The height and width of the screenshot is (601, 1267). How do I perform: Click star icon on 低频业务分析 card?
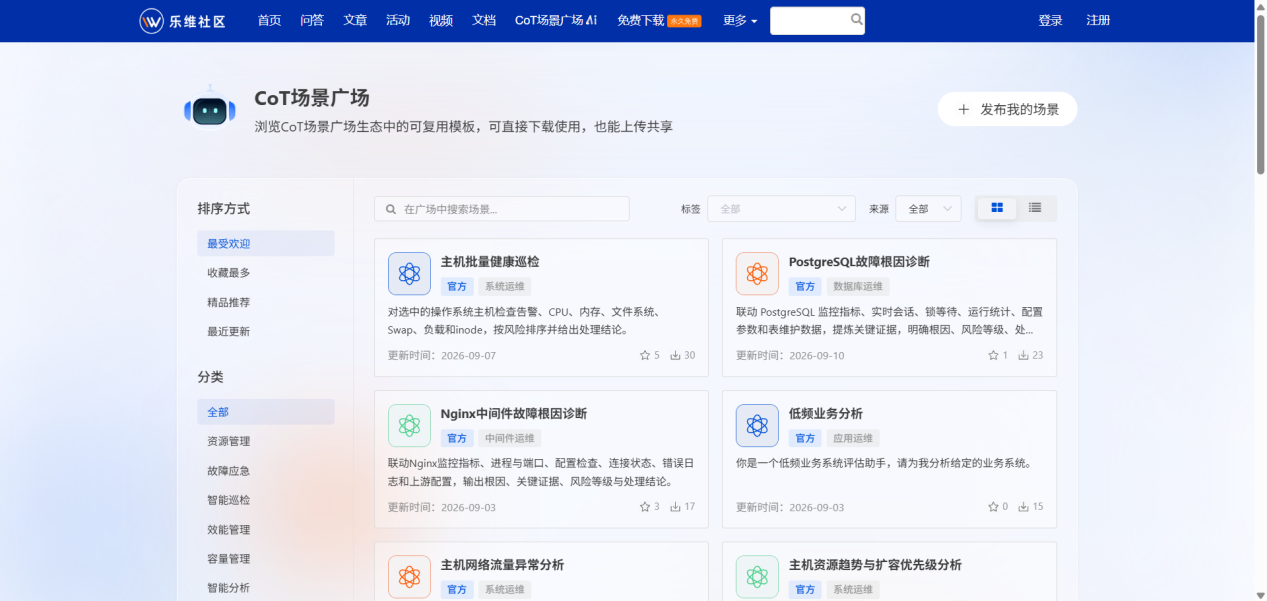coord(993,507)
